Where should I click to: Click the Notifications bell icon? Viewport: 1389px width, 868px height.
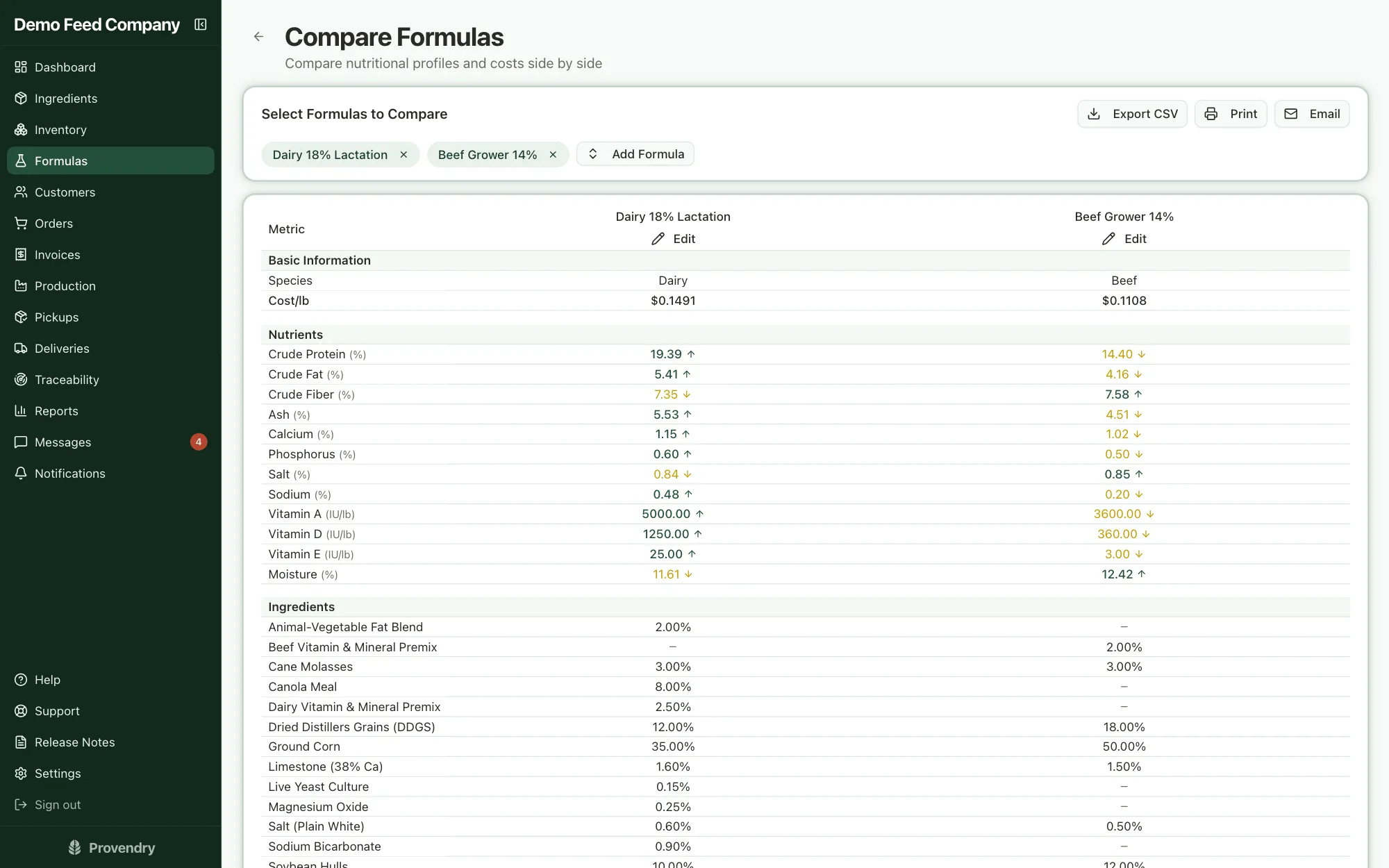[21, 473]
